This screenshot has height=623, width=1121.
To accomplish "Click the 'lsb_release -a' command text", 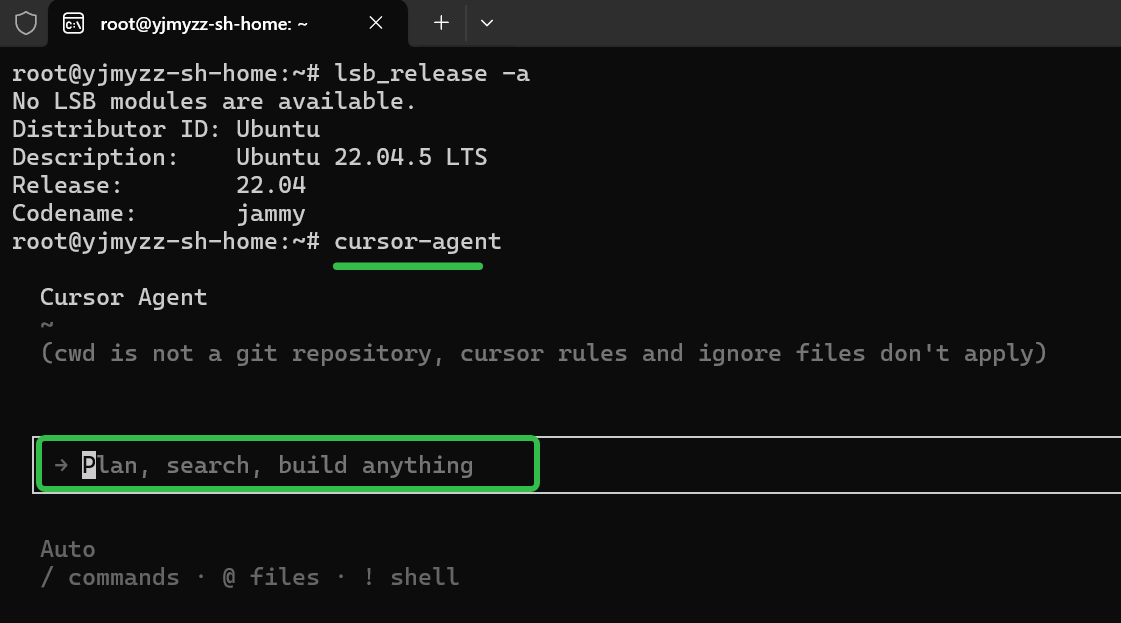I will pyautogui.click(x=432, y=74).
